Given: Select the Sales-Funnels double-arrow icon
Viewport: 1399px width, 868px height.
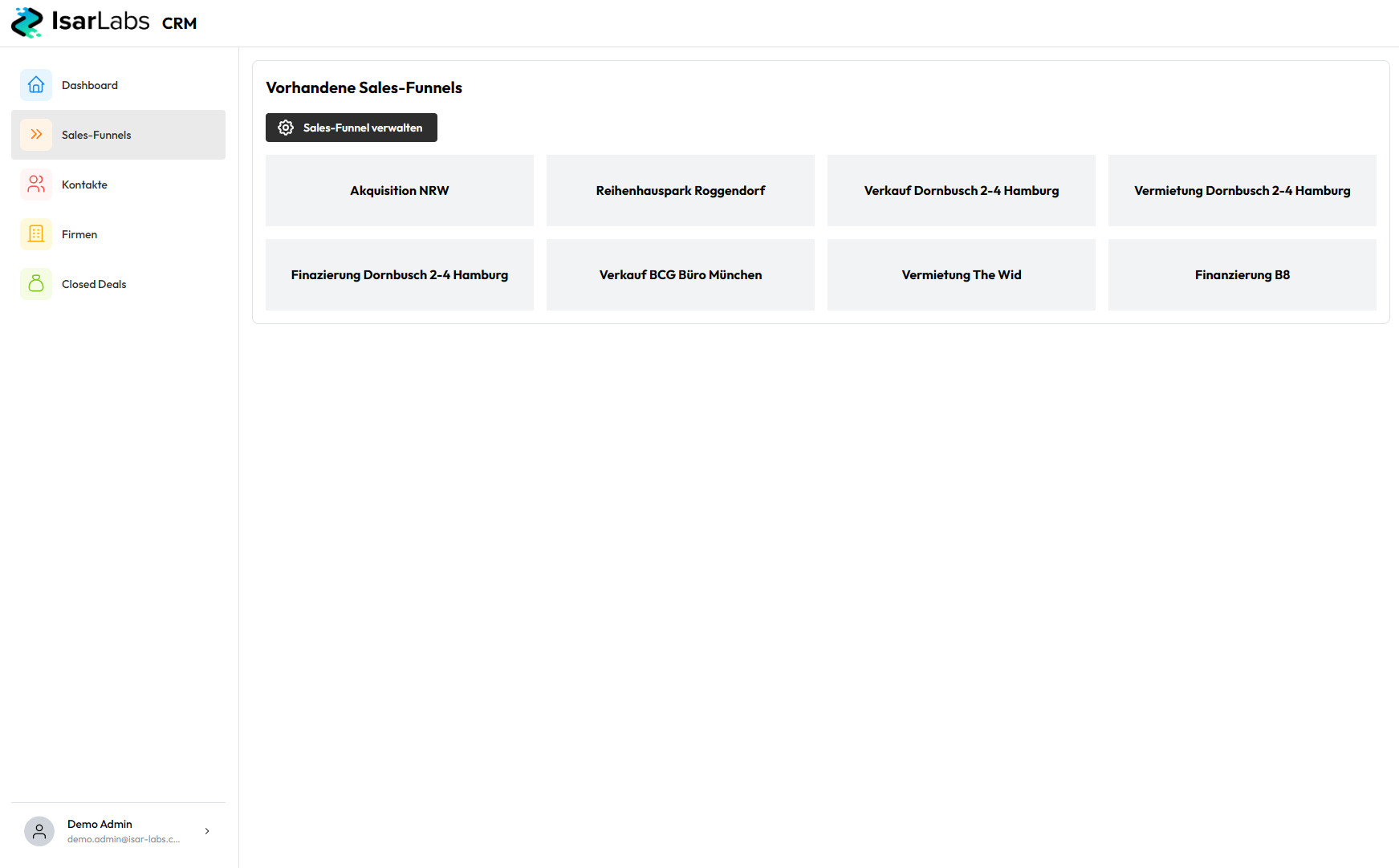Looking at the screenshot, I should click(35, 134).
